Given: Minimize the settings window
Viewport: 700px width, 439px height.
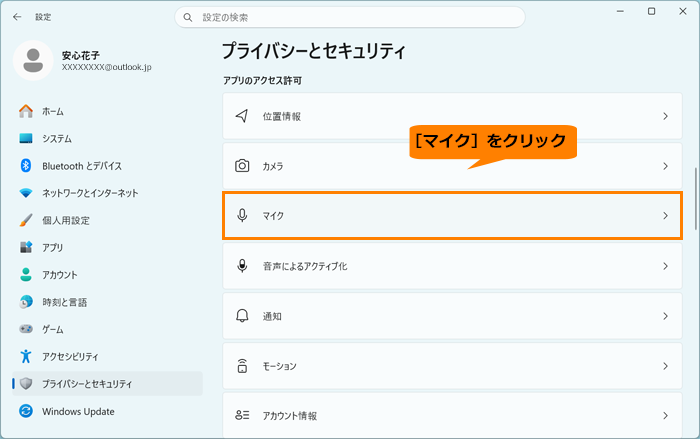Looking at the screenshot, I should pos(620,11).
